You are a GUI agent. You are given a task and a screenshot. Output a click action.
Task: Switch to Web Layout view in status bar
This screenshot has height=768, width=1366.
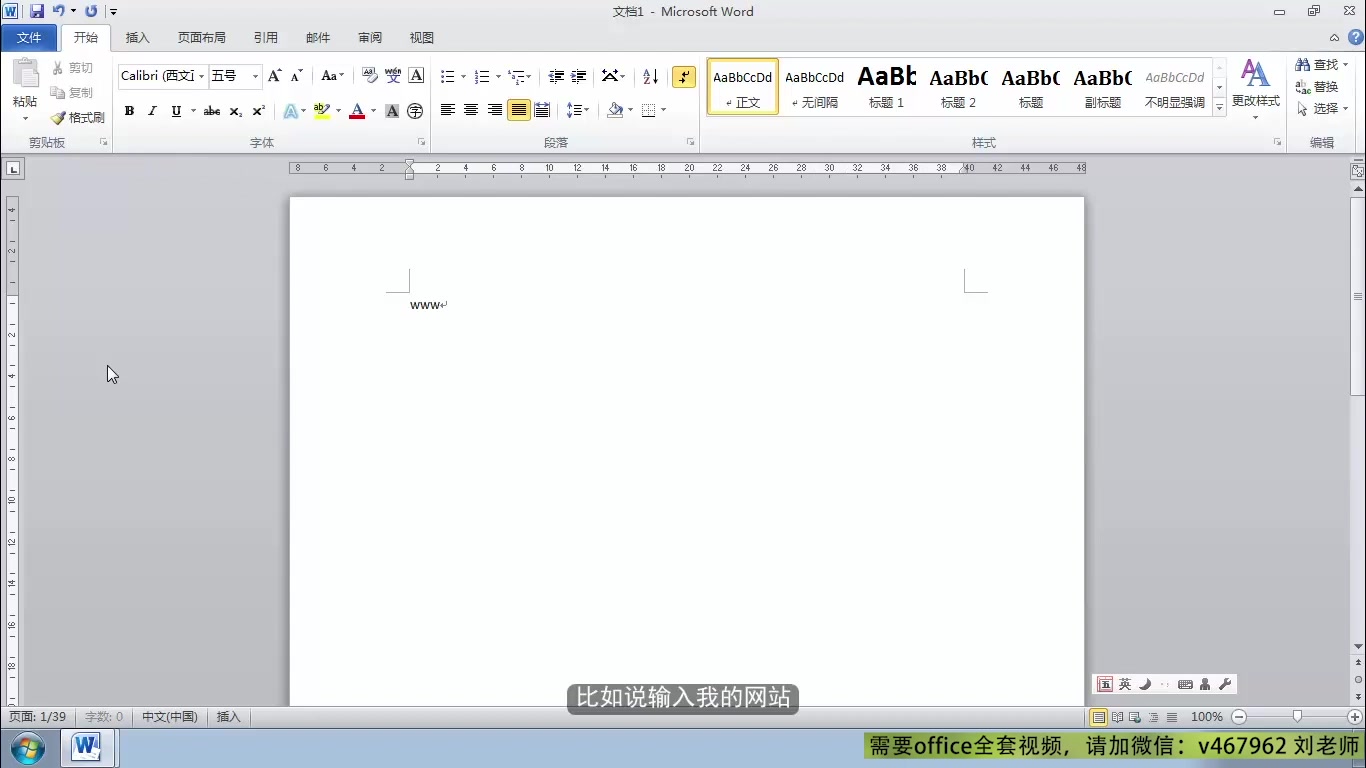1133,717
